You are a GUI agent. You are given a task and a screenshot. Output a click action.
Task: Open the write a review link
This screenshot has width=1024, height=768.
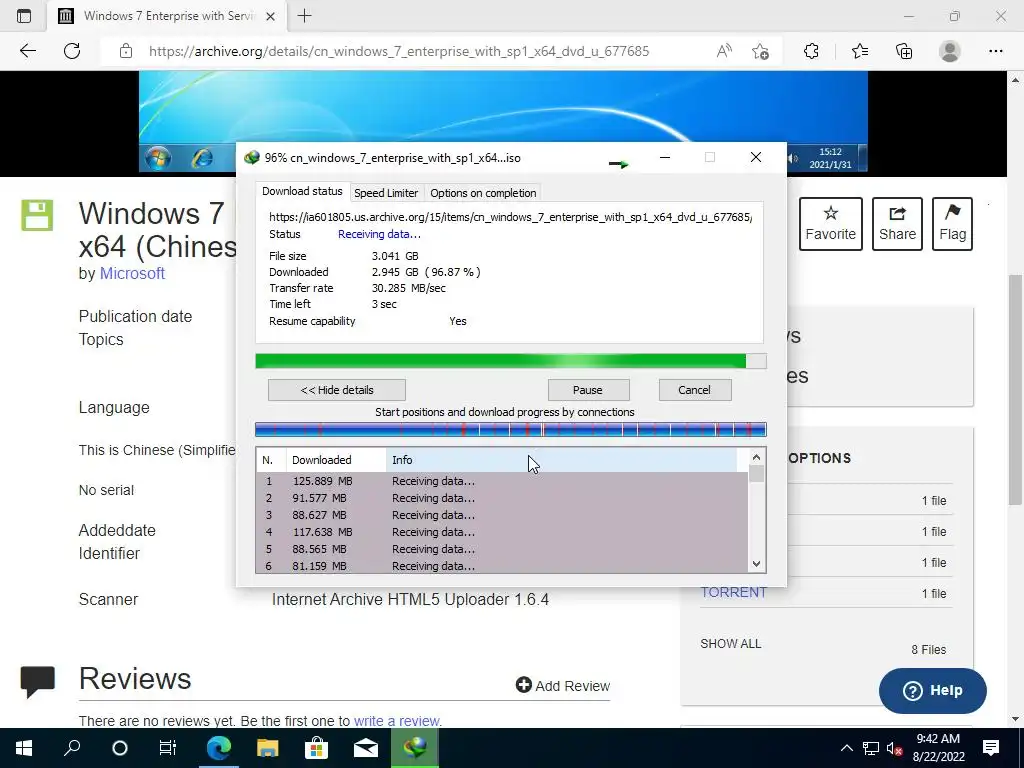click(x=396, y=721)
